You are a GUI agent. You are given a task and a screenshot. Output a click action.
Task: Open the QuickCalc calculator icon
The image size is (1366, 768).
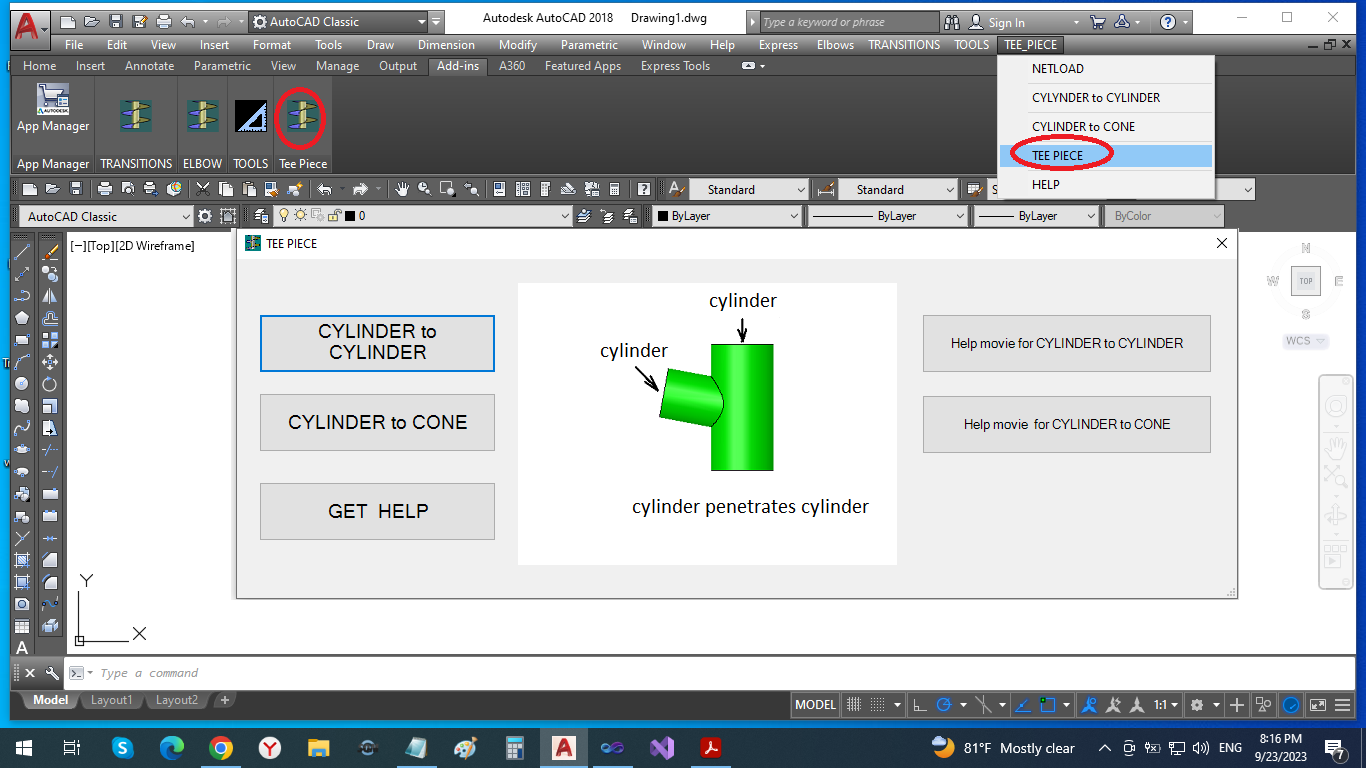[x=614, y=189]
